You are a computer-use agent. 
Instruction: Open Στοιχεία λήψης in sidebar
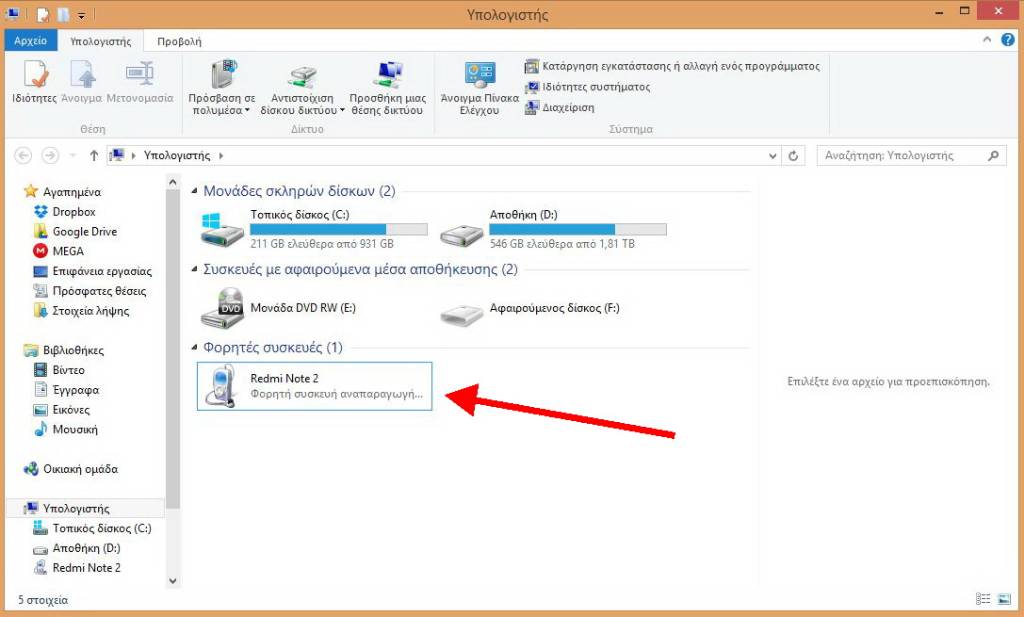[x=82, y=311]
